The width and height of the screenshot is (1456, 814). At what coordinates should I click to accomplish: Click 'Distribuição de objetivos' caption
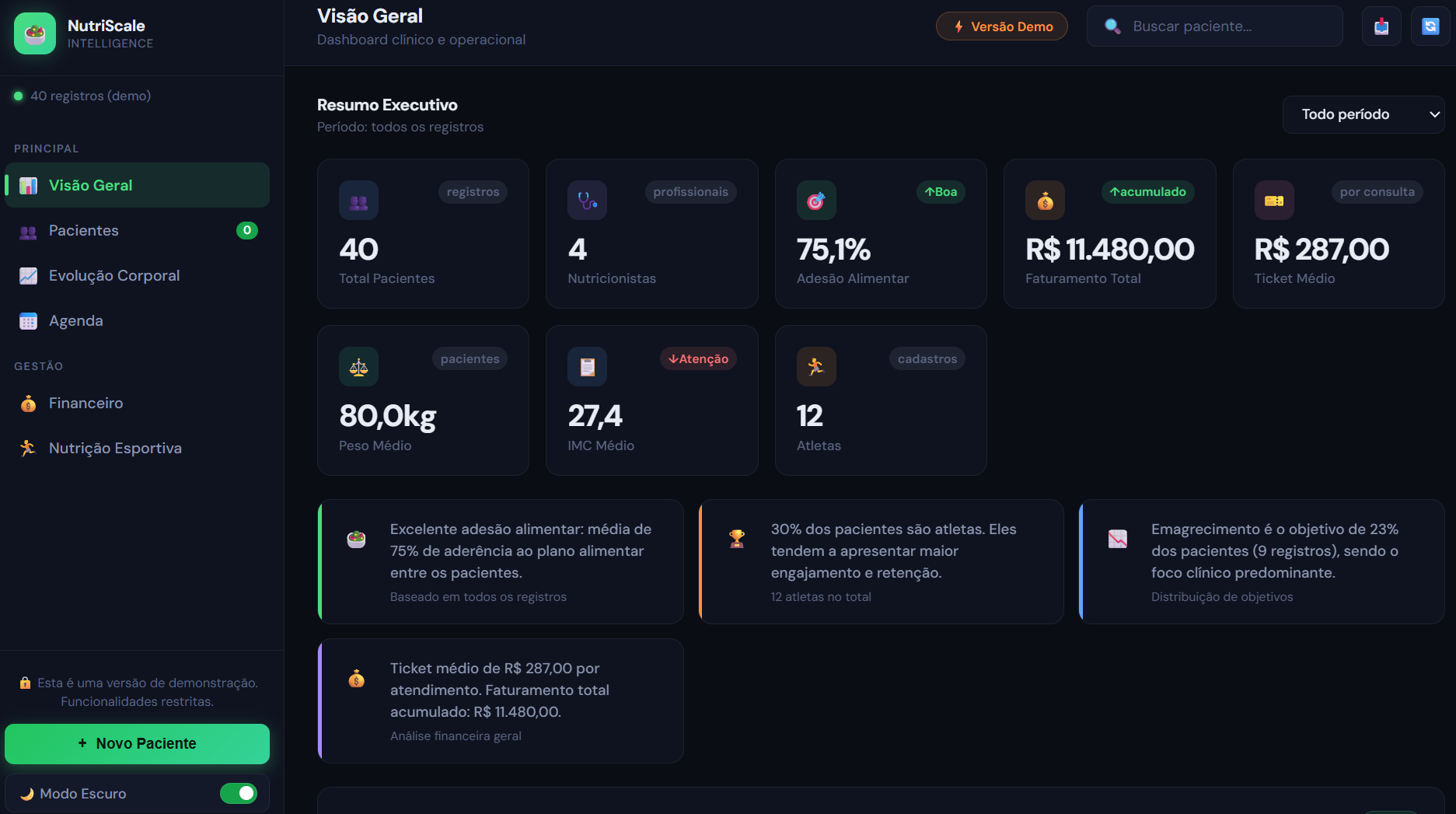pyautogui.click(x=1222, y=597)
